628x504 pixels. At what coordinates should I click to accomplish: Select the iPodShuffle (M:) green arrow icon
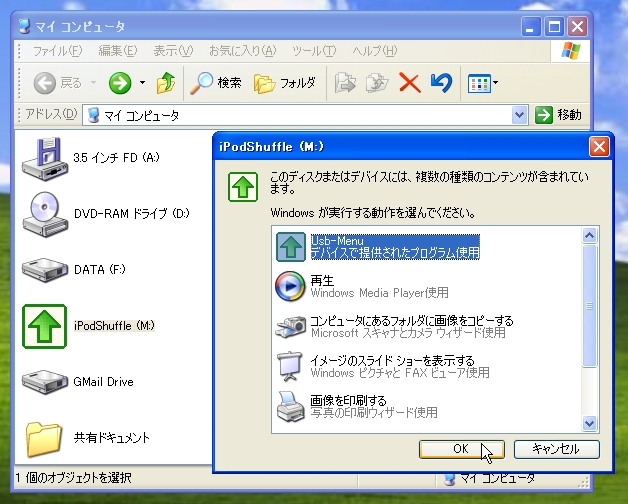[44, 326]
